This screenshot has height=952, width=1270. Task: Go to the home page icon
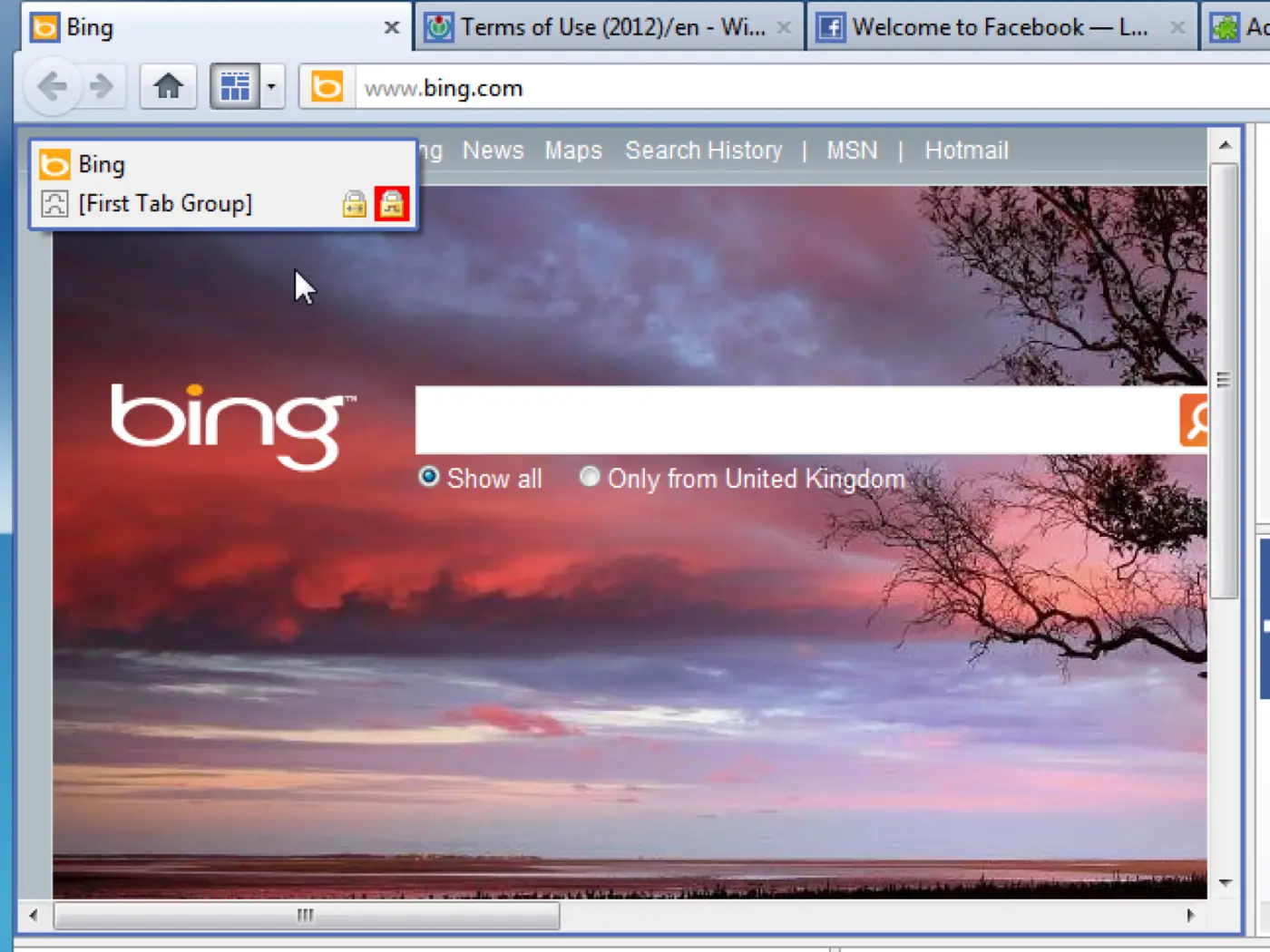169,87
